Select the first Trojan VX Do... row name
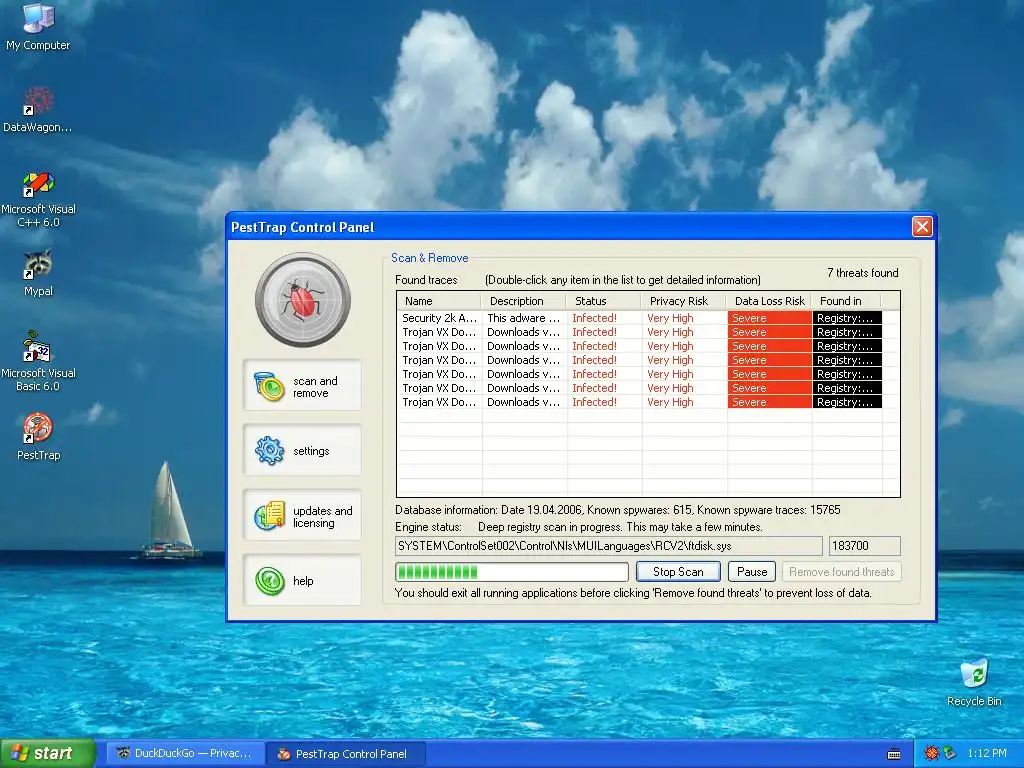This screenshot has height=768, width=1024. [439, 332]
